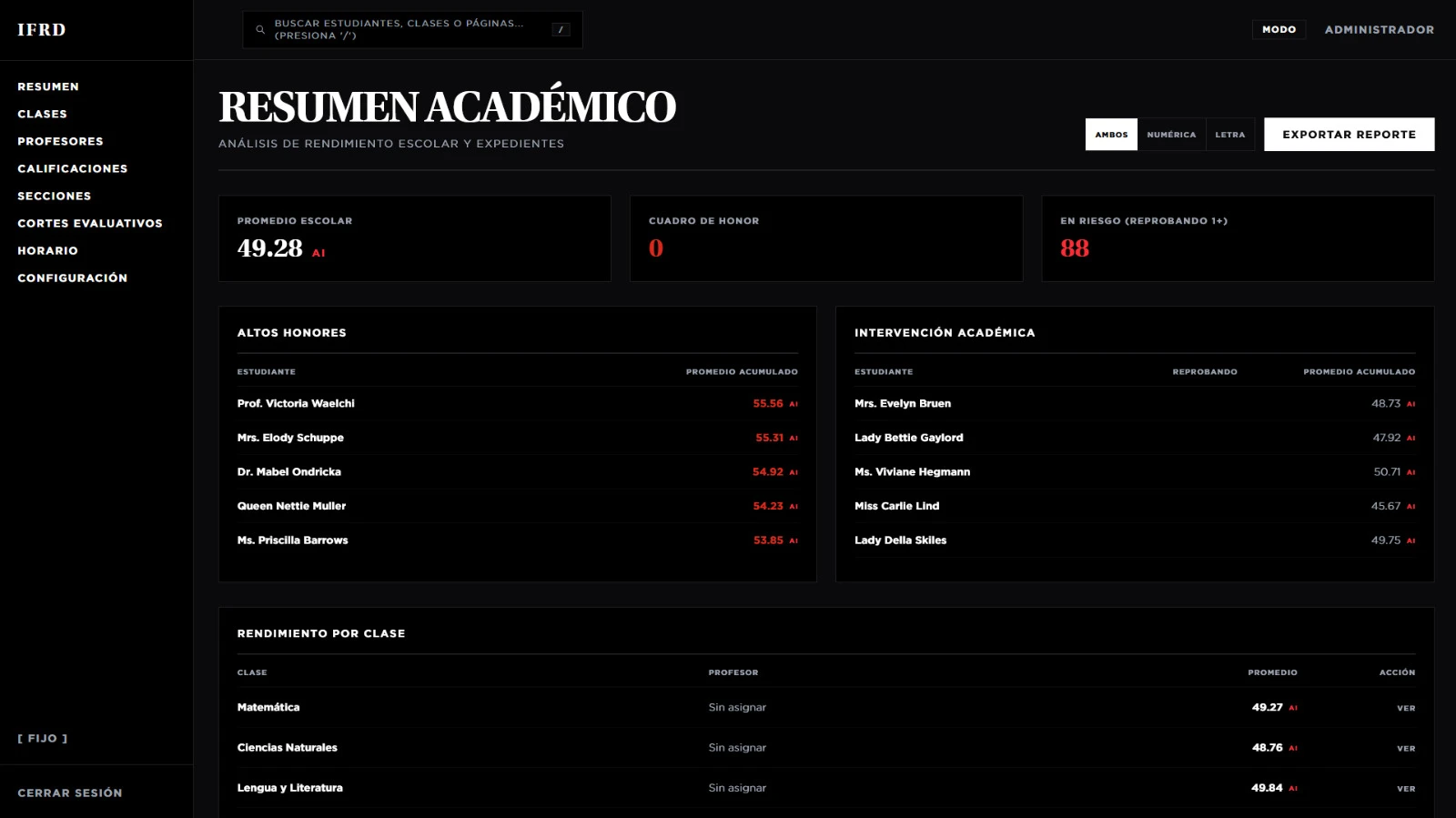Open the ADMINISTRADOR user menu
Image resolution: width=1456 pixels, height=818 pixels.
1379,30
